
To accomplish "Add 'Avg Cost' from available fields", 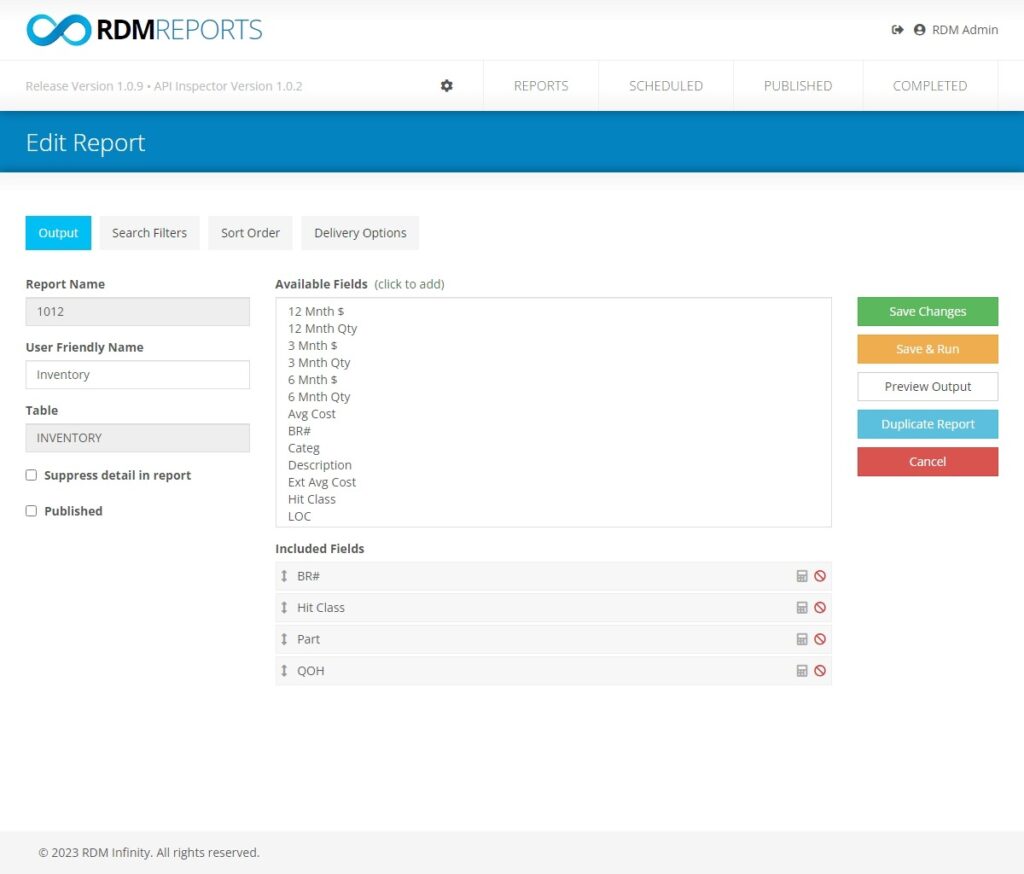I will [x=312, y=414].
